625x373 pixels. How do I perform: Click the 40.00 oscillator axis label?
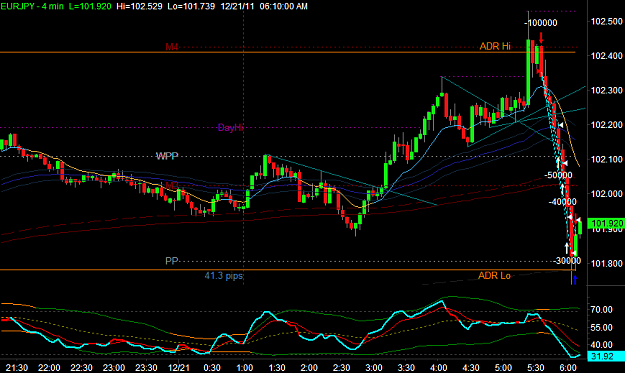[601, 345]
